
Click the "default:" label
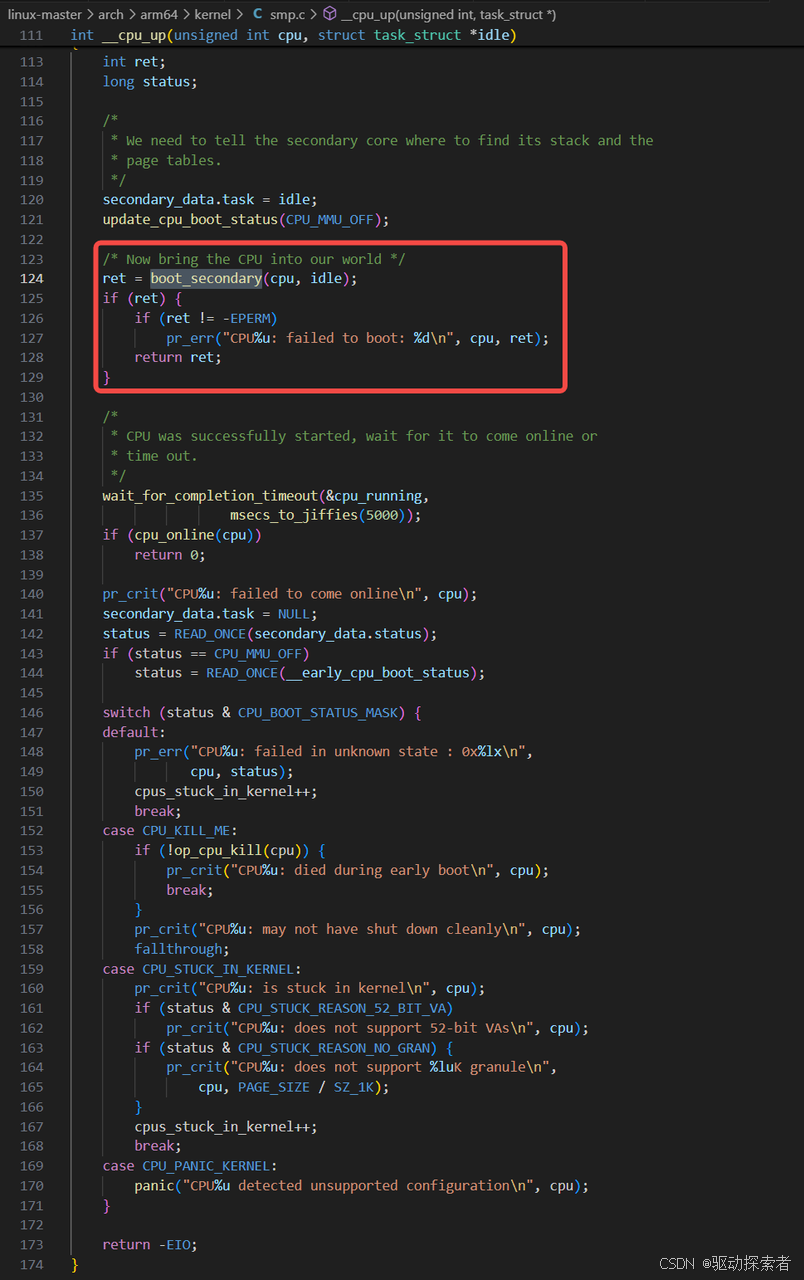(x=134, y=732)
